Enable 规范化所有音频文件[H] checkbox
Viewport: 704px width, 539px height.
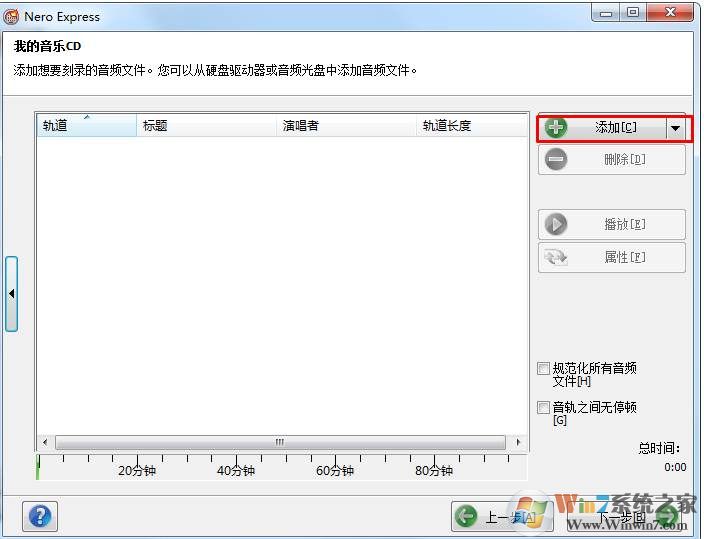point(543,369)
